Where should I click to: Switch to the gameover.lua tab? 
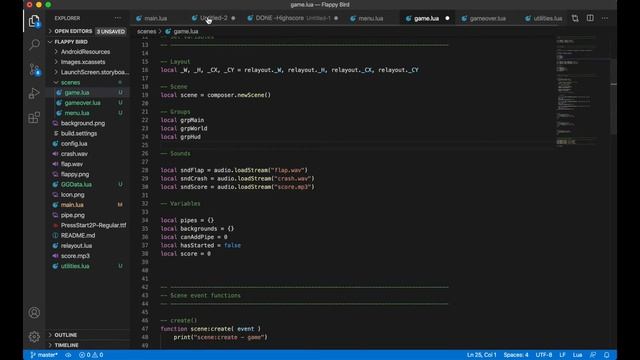pos(487,18)
